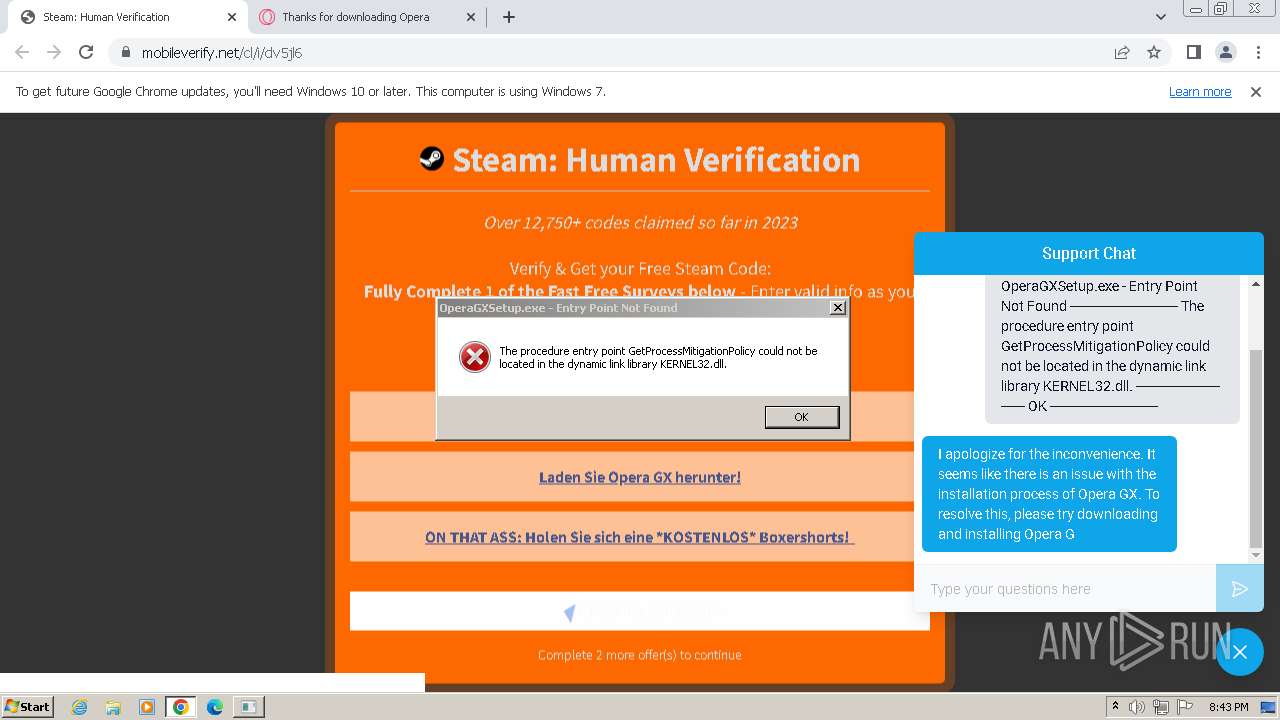Open a new browser tab
The width and height of the screenshot is (1280, 720).
pos(509,17)
